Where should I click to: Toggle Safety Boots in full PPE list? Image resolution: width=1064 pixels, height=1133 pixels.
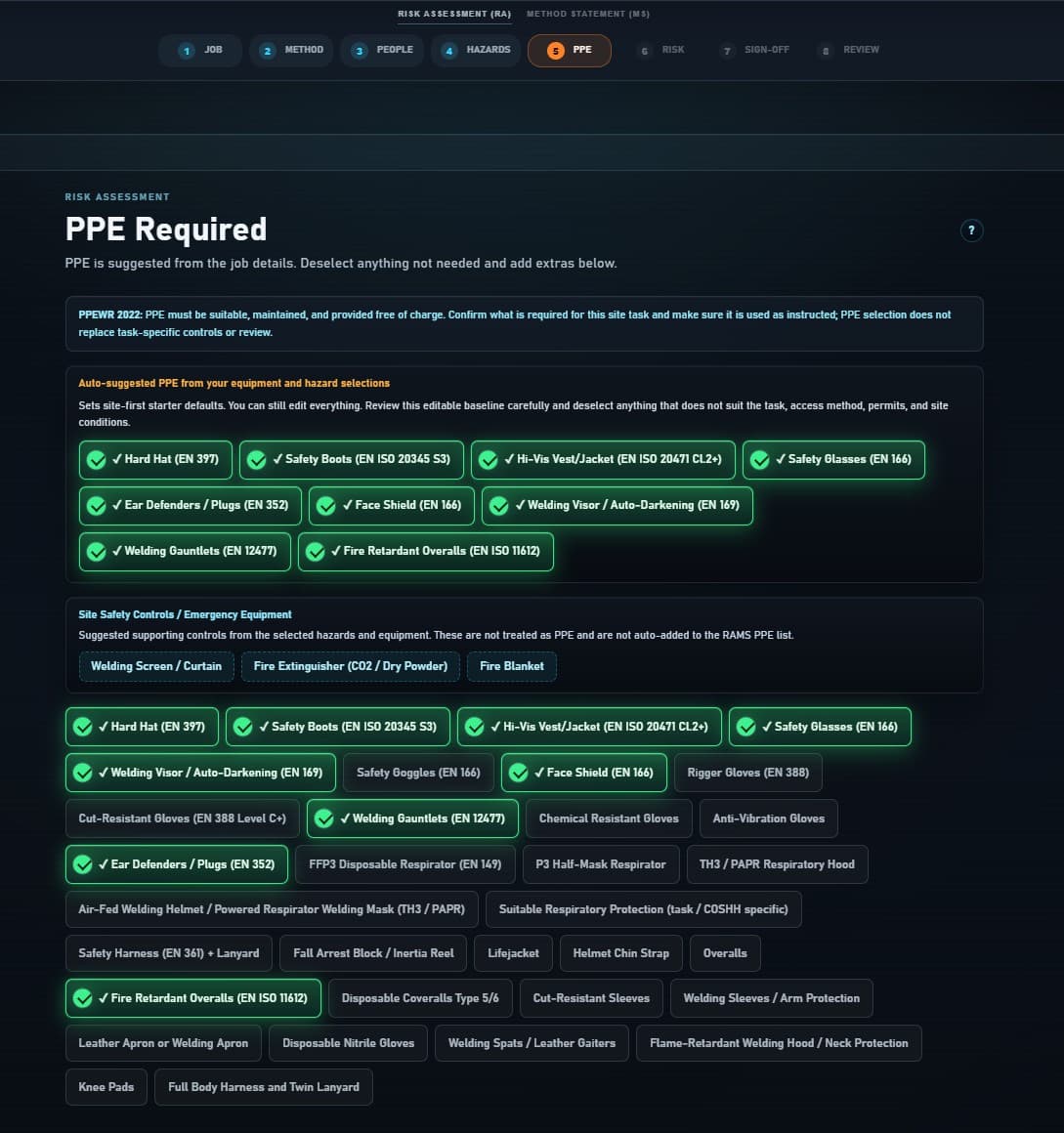(337, 727)
